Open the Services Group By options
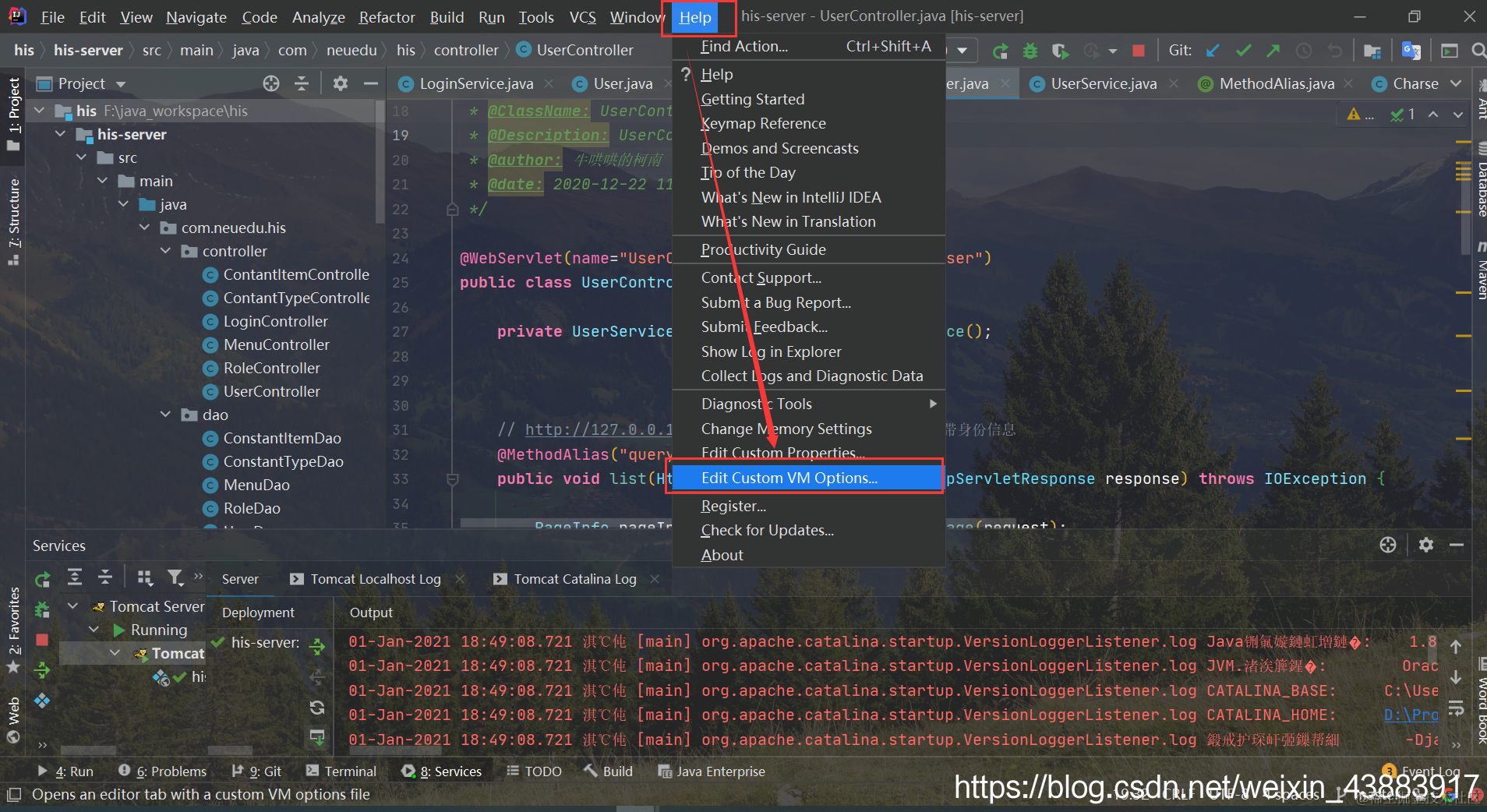The image size is (1487, 812). pyautogui.click(x=145, y=577)
